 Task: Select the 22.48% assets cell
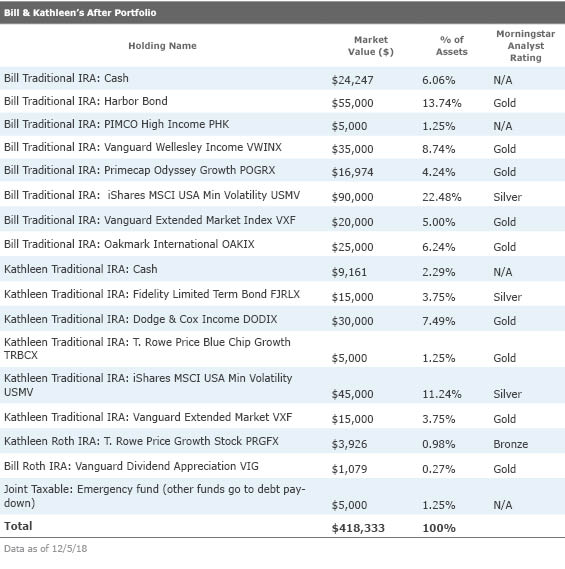click(x=442, y=197)
